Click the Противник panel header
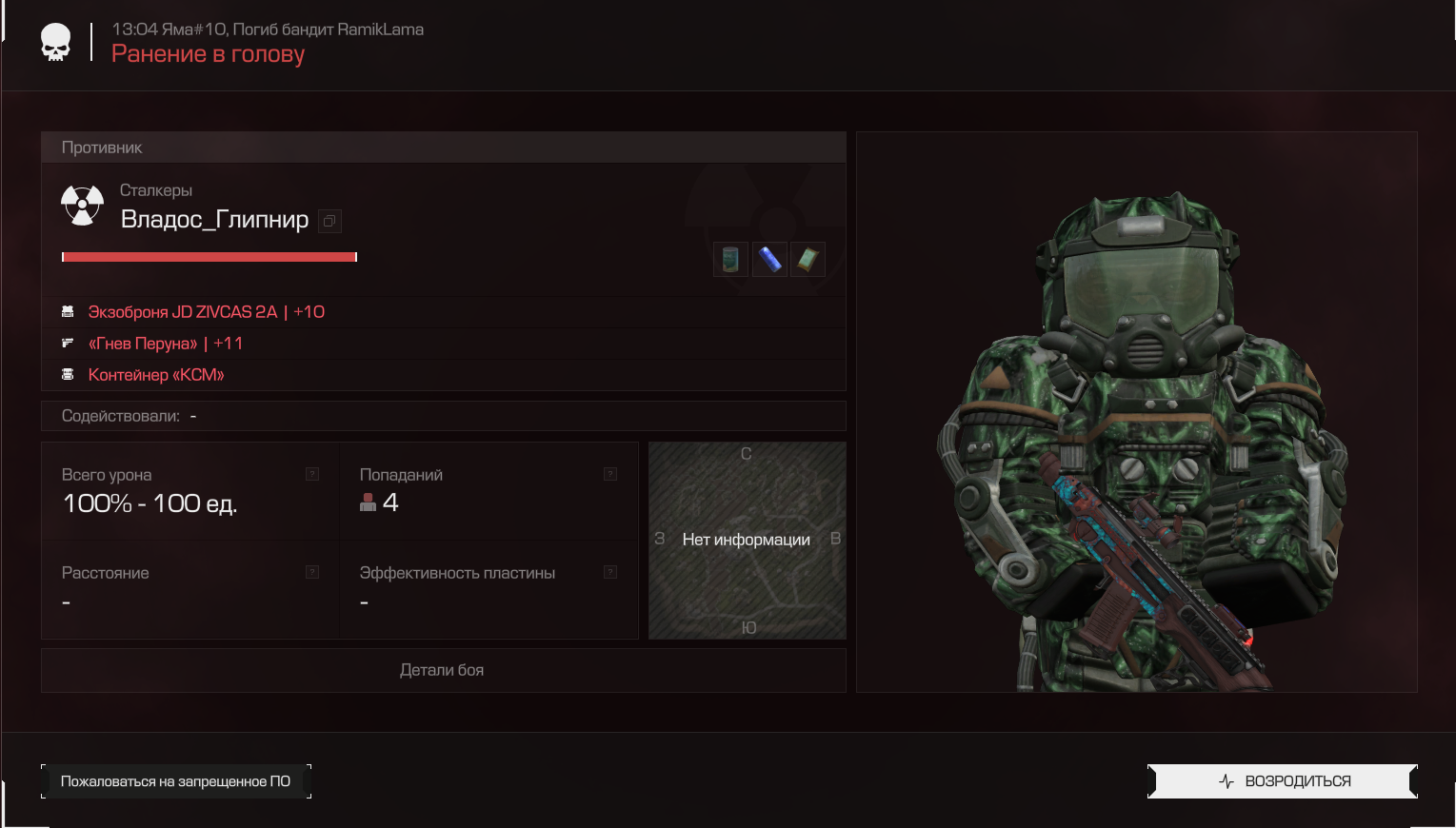The width and height of the screenshot is (1456, 828). coord(444,148)
